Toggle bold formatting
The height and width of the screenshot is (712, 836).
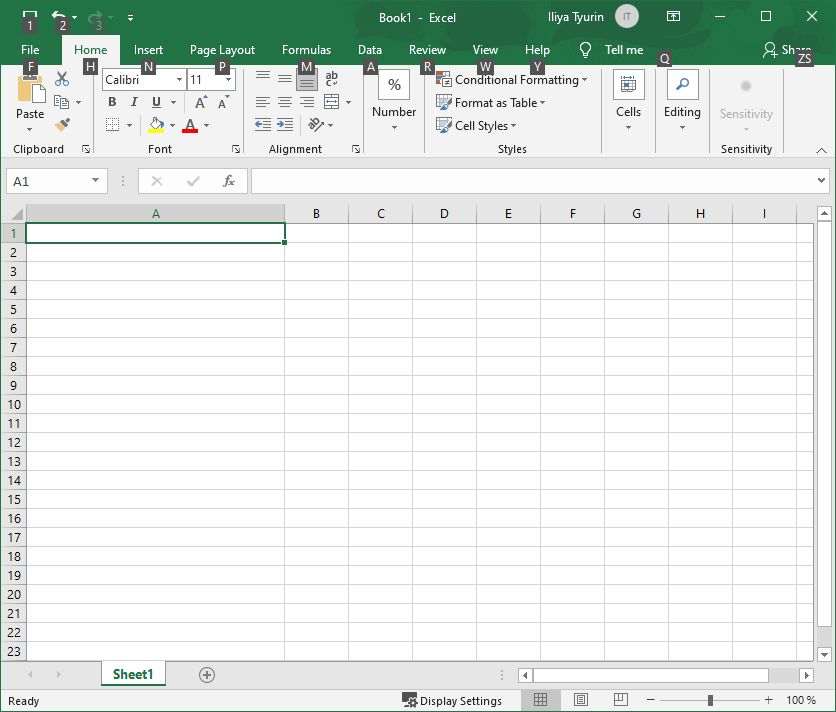pyautogui.click(x=112, y=102)
